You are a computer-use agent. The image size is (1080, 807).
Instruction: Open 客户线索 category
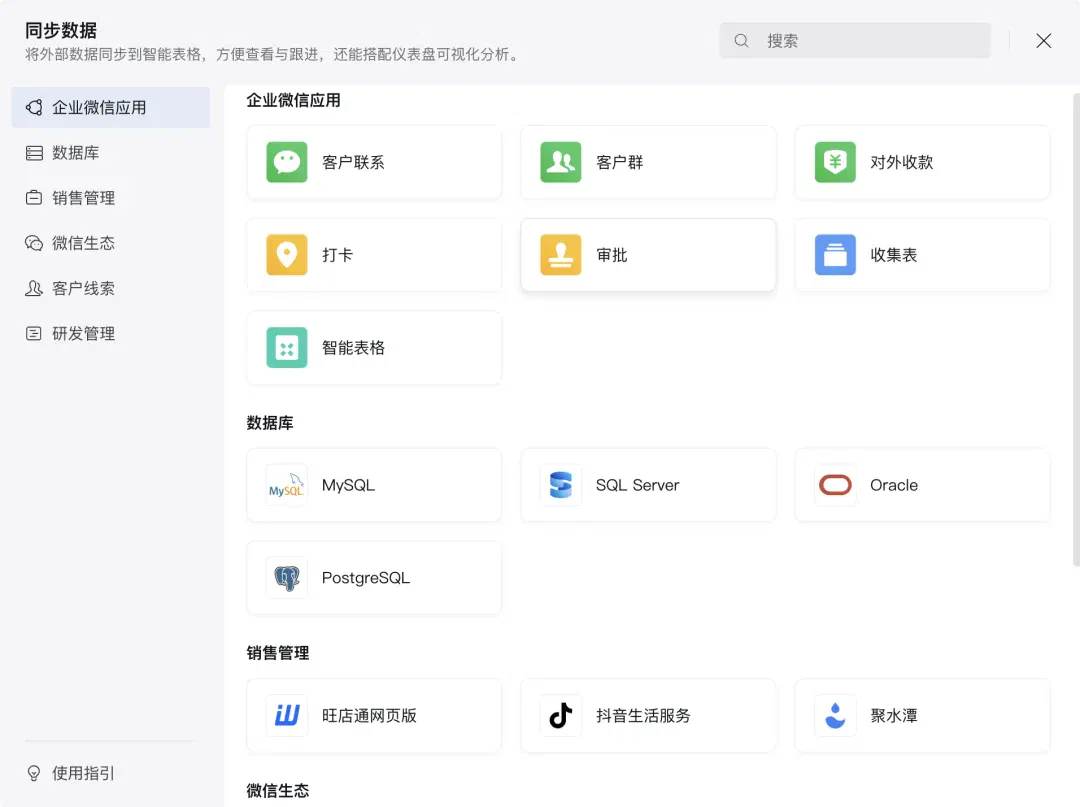click(111, 289)
